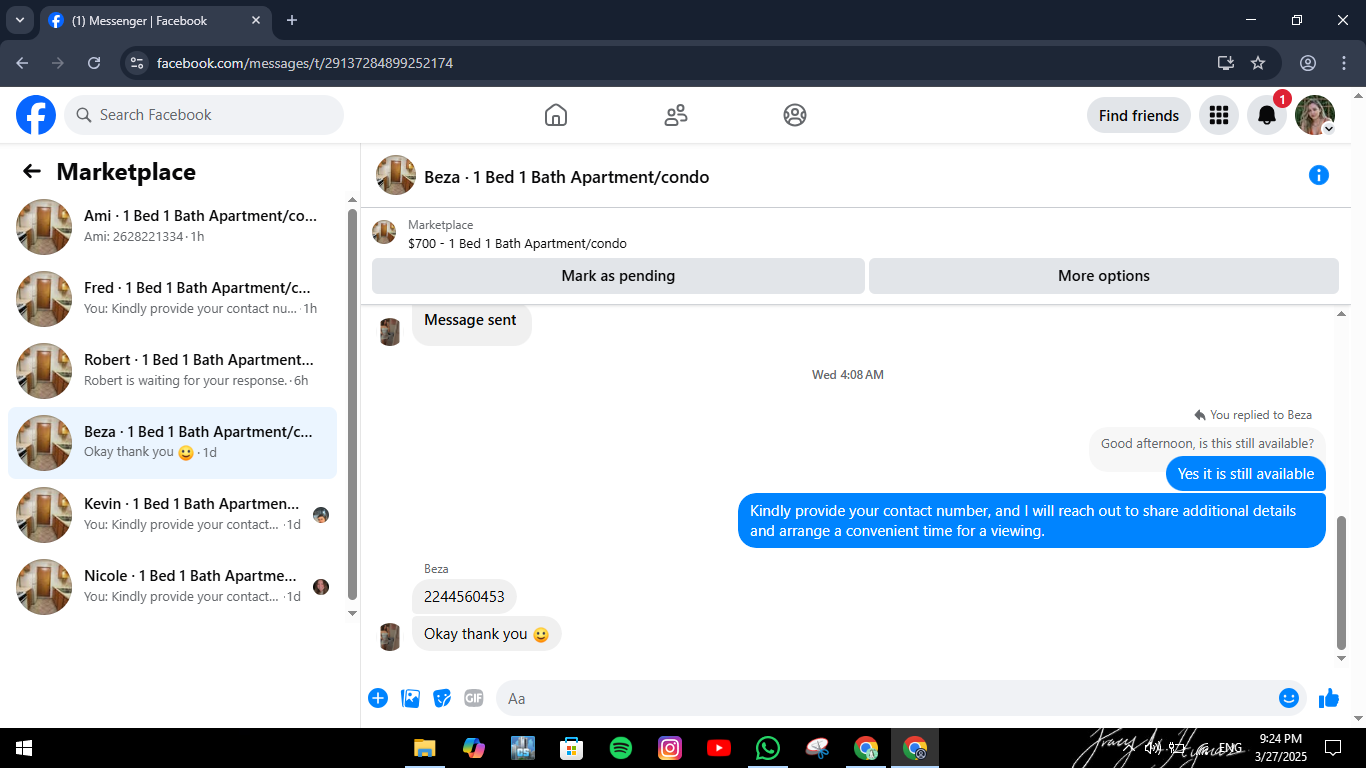Screen dimensions: 1366x768
Task: Go to Facebook Home icon
Action: click(556, 115)
